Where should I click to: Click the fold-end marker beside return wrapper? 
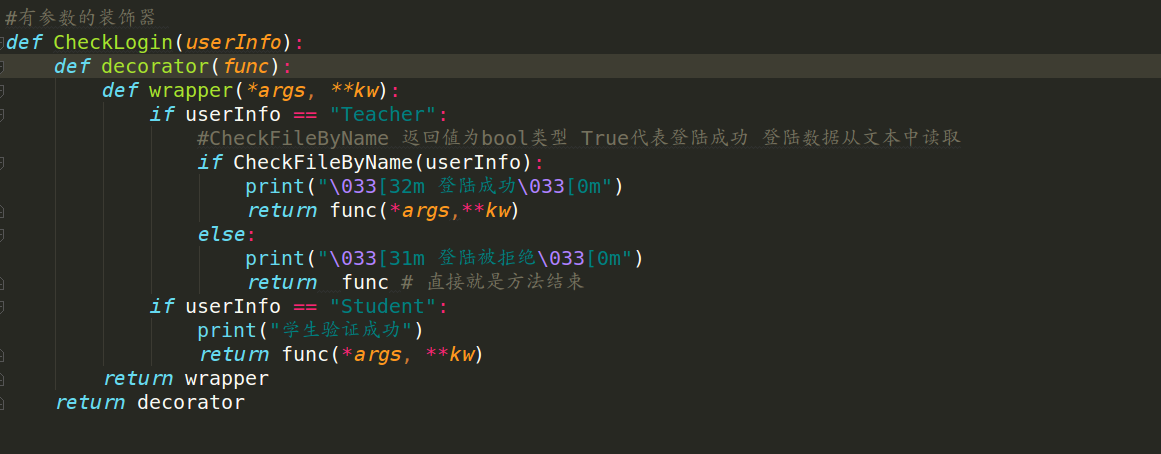click(2, 378)
